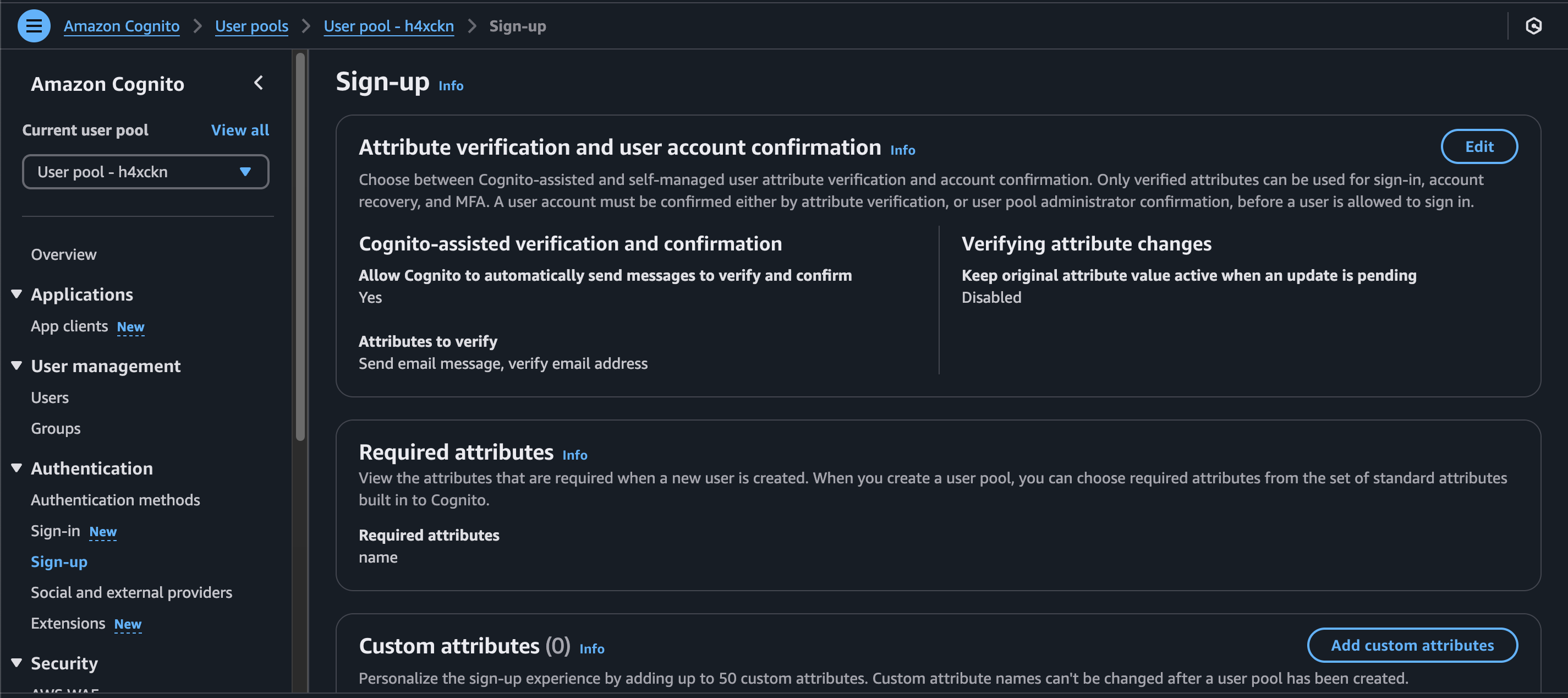Collapse the Authentication section
The width and height of the screenshot is (1568, 698).
[x=17, y=468]
